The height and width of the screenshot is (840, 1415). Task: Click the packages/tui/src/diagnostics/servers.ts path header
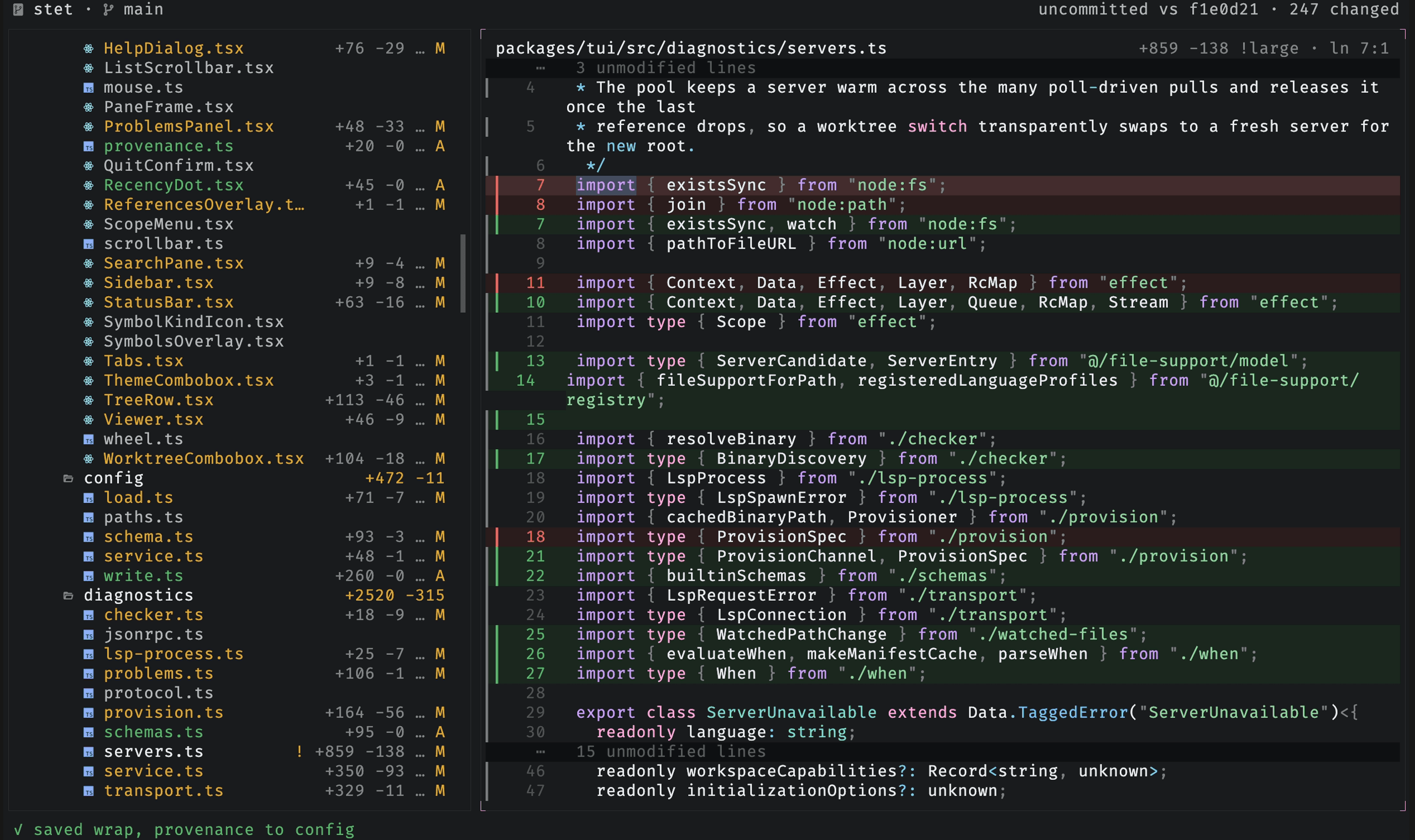coord(691,49)
